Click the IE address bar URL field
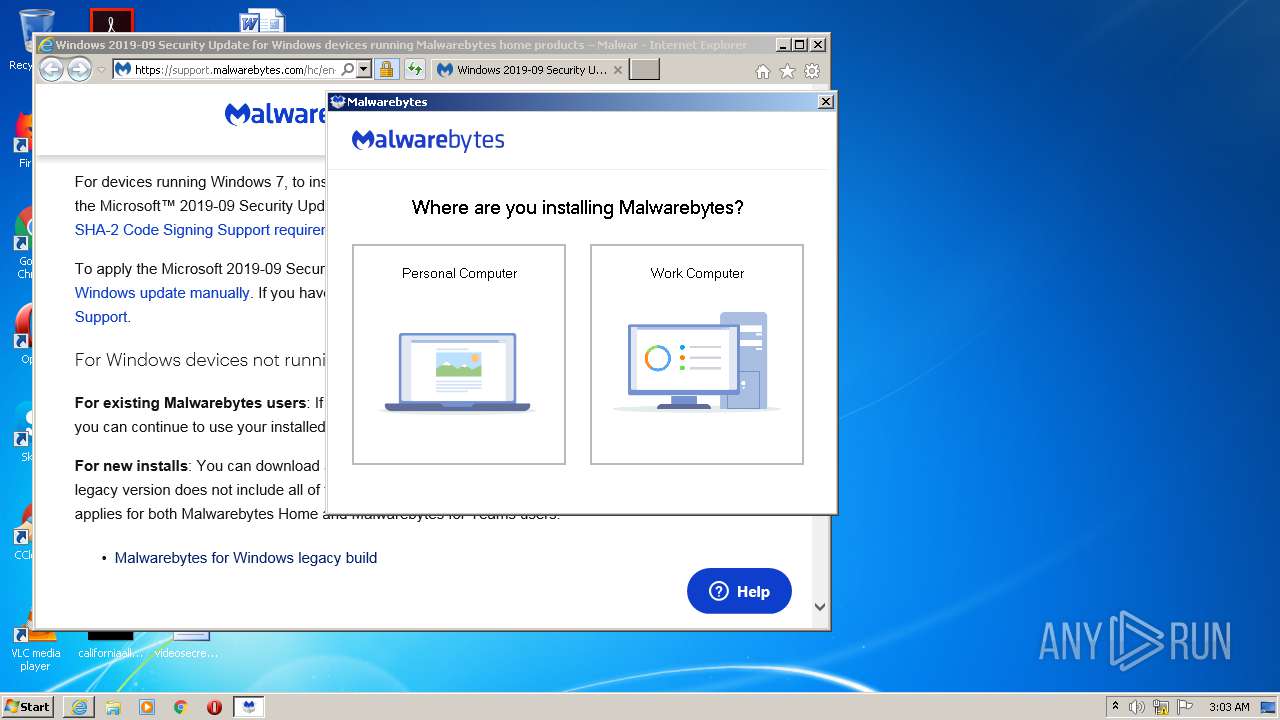 (x=235, y=70)
